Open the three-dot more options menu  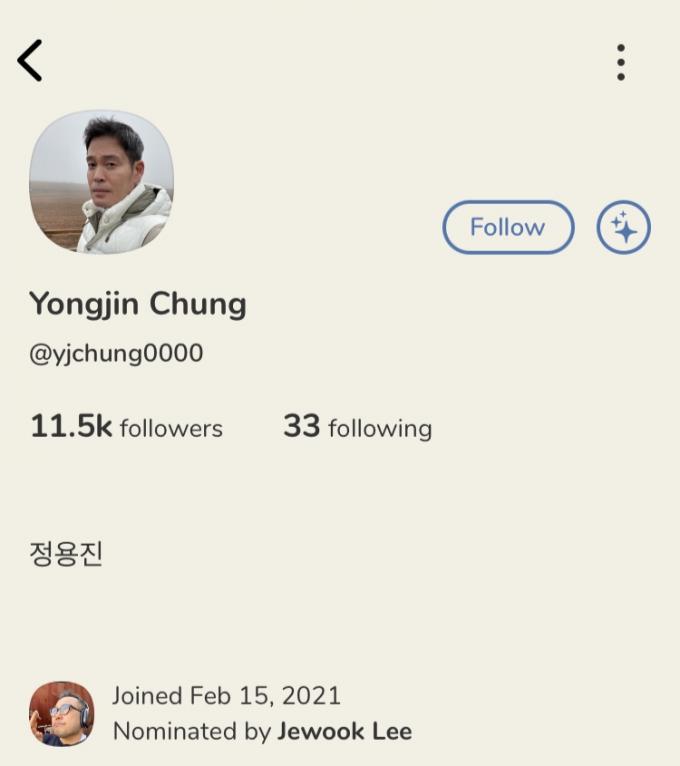[x=621, y=62]
